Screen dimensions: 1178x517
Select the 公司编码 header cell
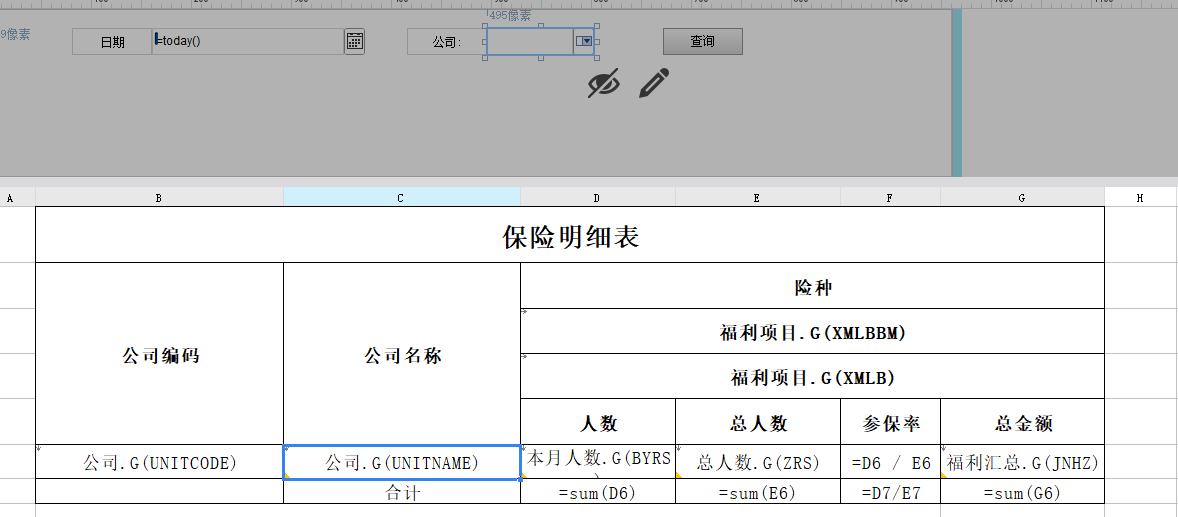(x=159, y=353)
